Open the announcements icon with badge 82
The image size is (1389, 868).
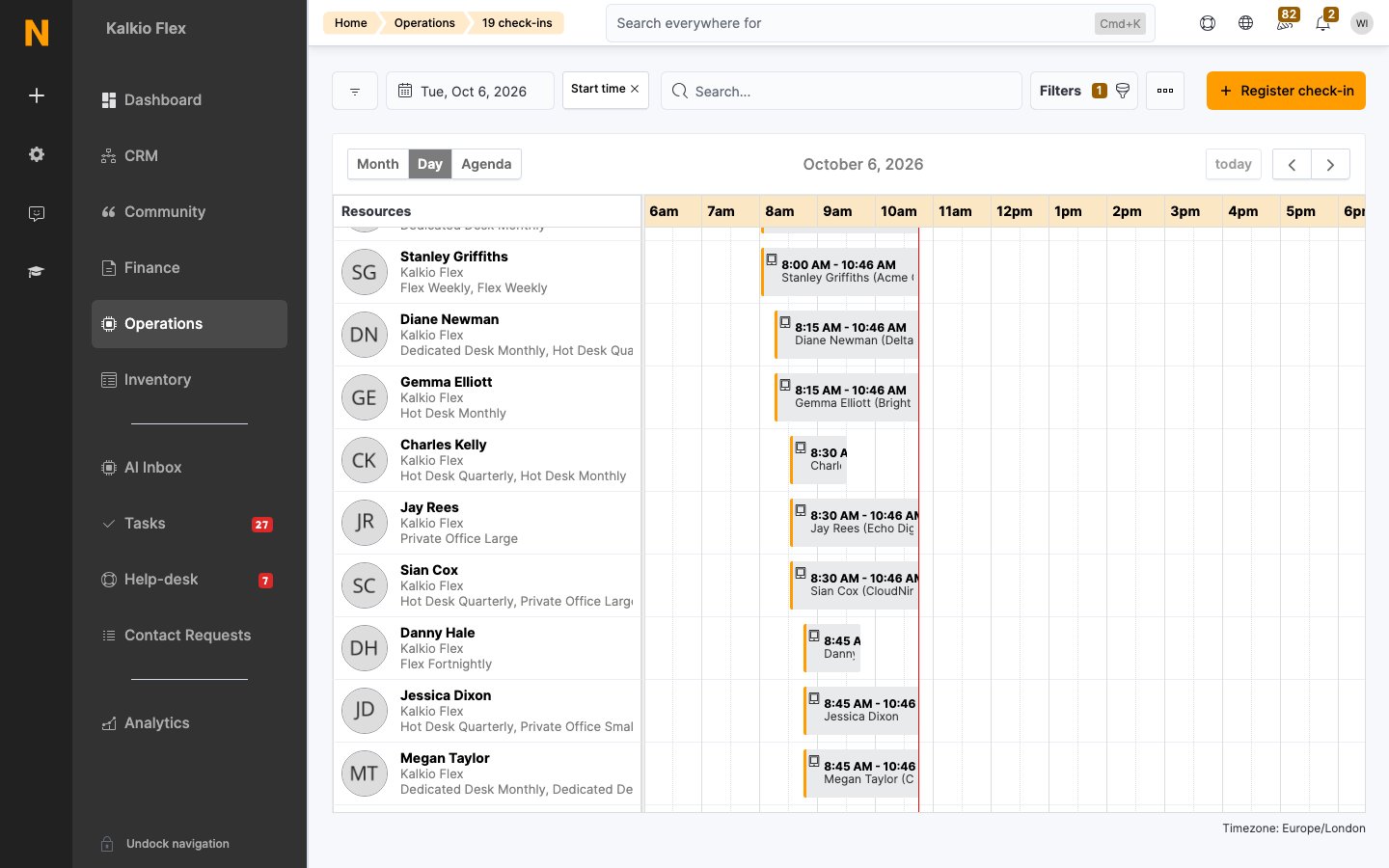tap(1285, 21)
